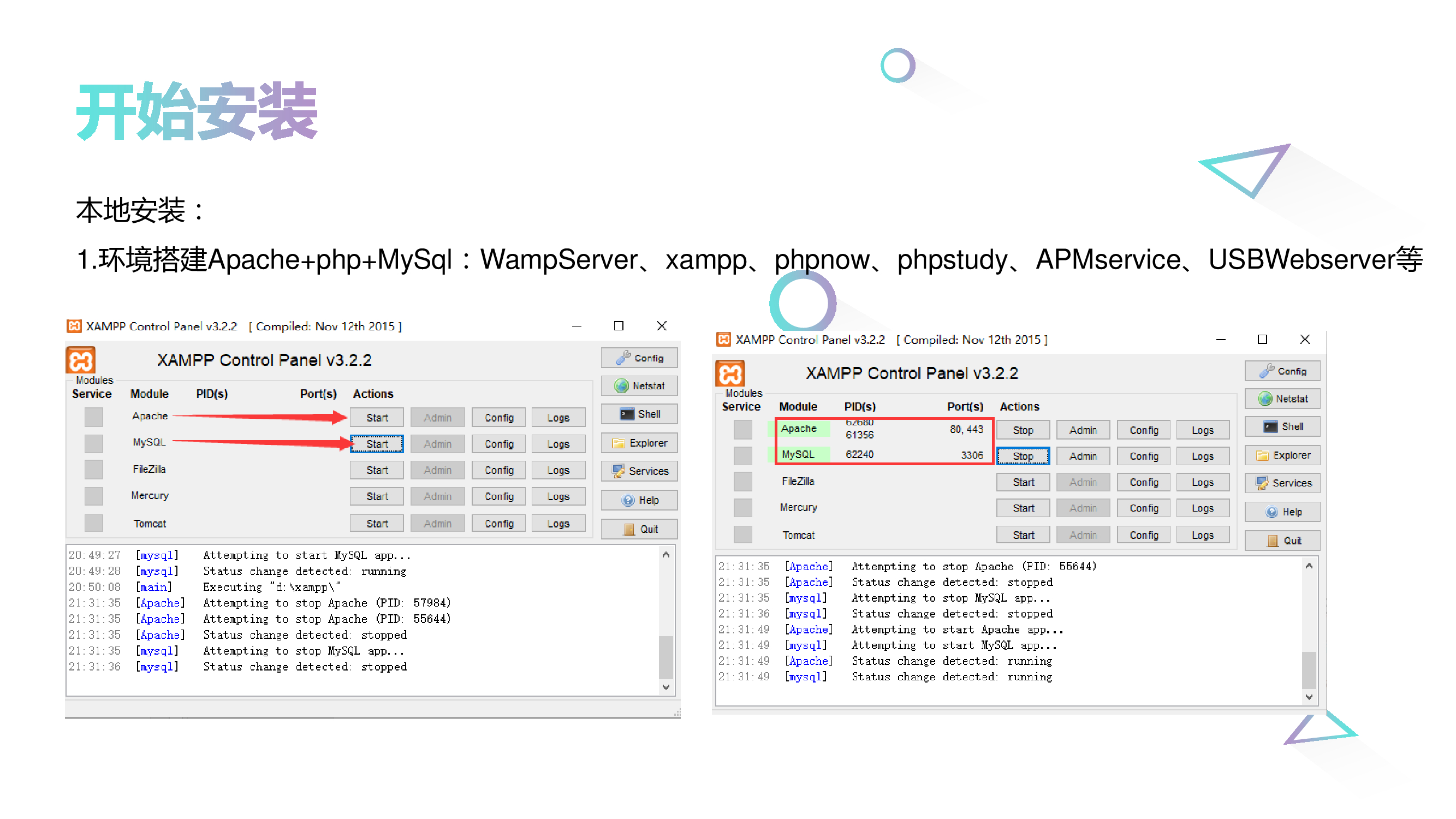1456x819 pixels.
Task: Minimize the left XAMPP window
Action: (x=577, y=326)
